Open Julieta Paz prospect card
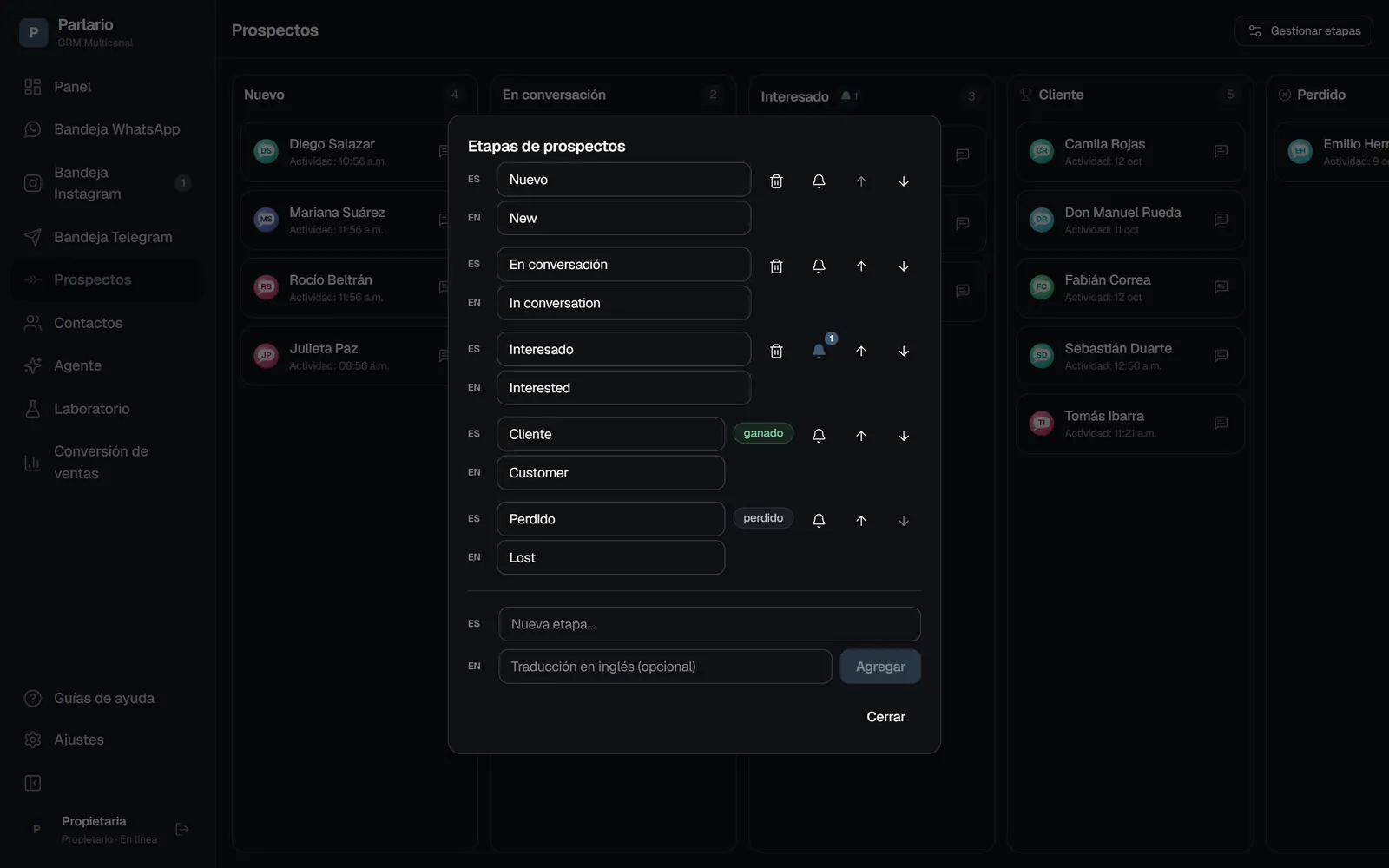 click(346, 356)
